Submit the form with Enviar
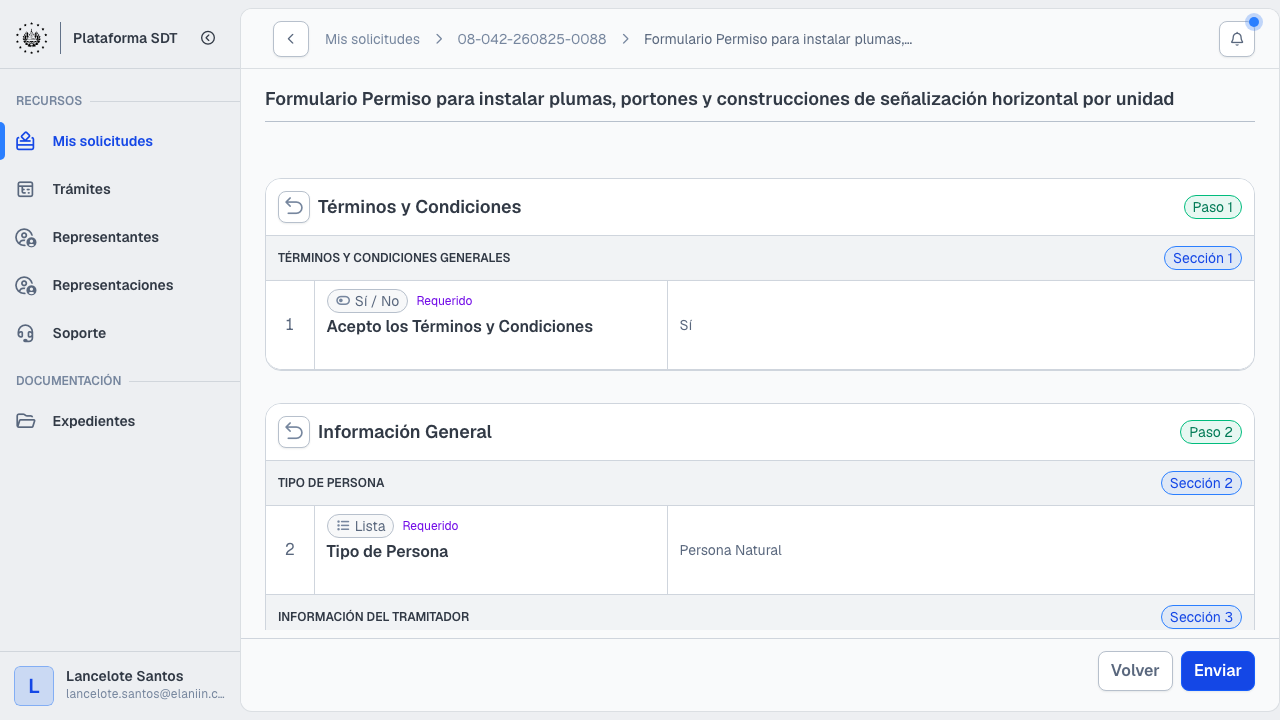Image resolution: width=1280 pixels, height=720 pixels. [x=1218, y=671]
